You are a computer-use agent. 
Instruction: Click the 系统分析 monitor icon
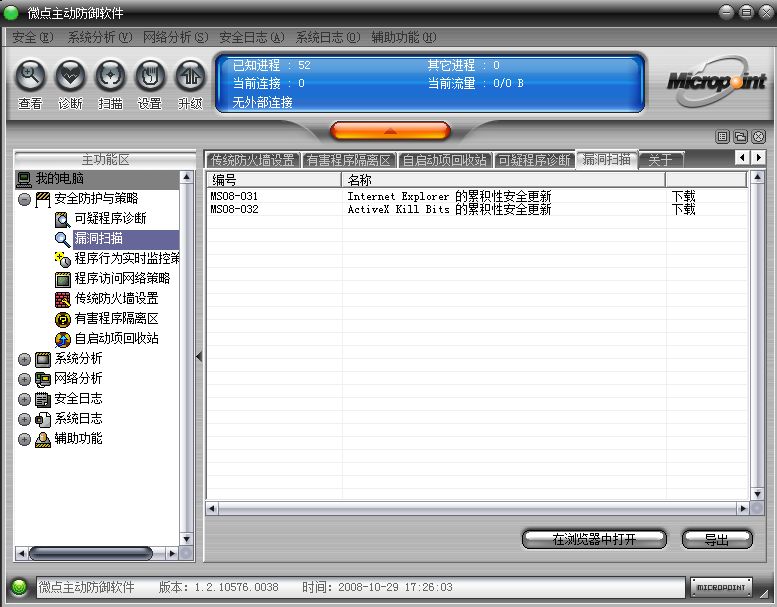click(43, 359)
